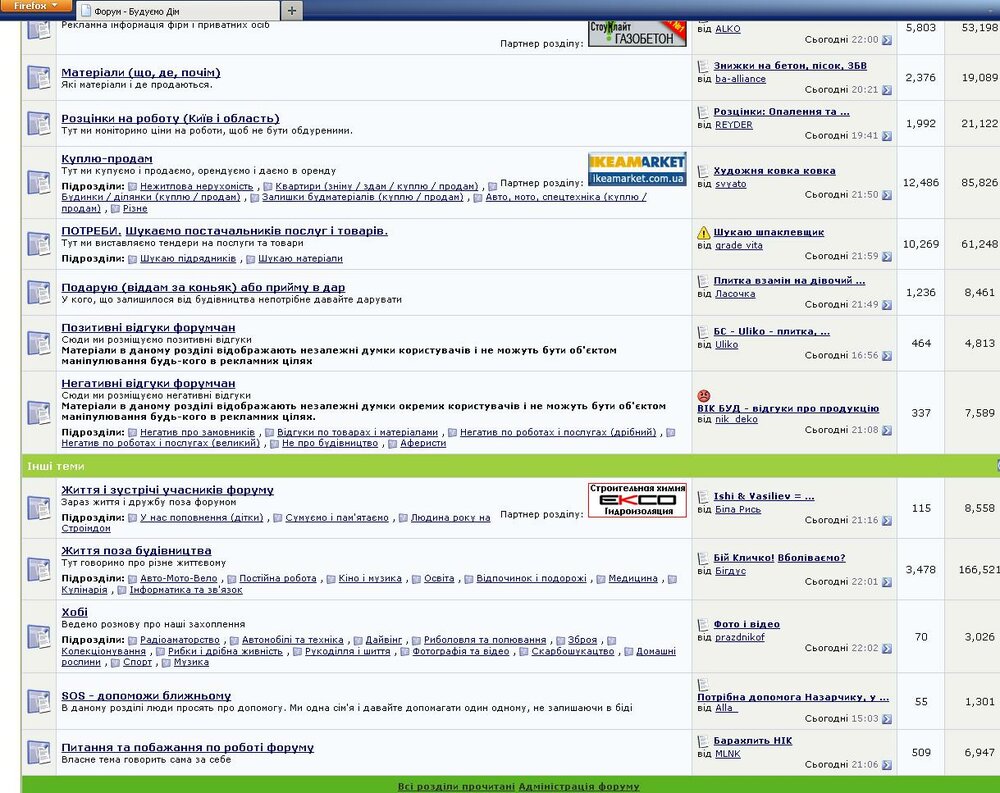1000x793 pixels.
Task: Open thread Знижки на бетон, пісок, ЗБВ
Action: [x=790, y=65]
